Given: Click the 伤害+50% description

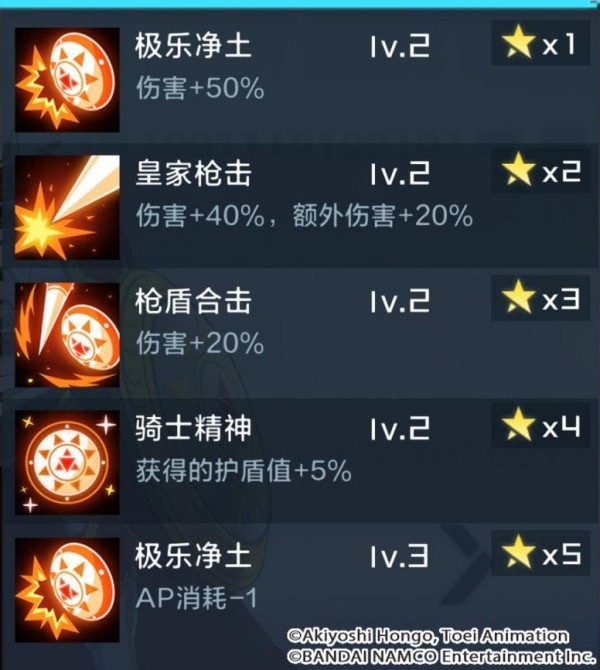Looking at the screenshot, I should click(200, 88).
